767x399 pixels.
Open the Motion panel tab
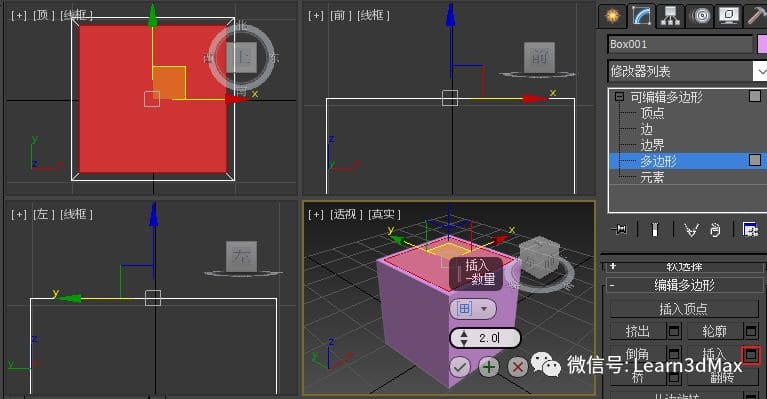[x=700, y=16]
